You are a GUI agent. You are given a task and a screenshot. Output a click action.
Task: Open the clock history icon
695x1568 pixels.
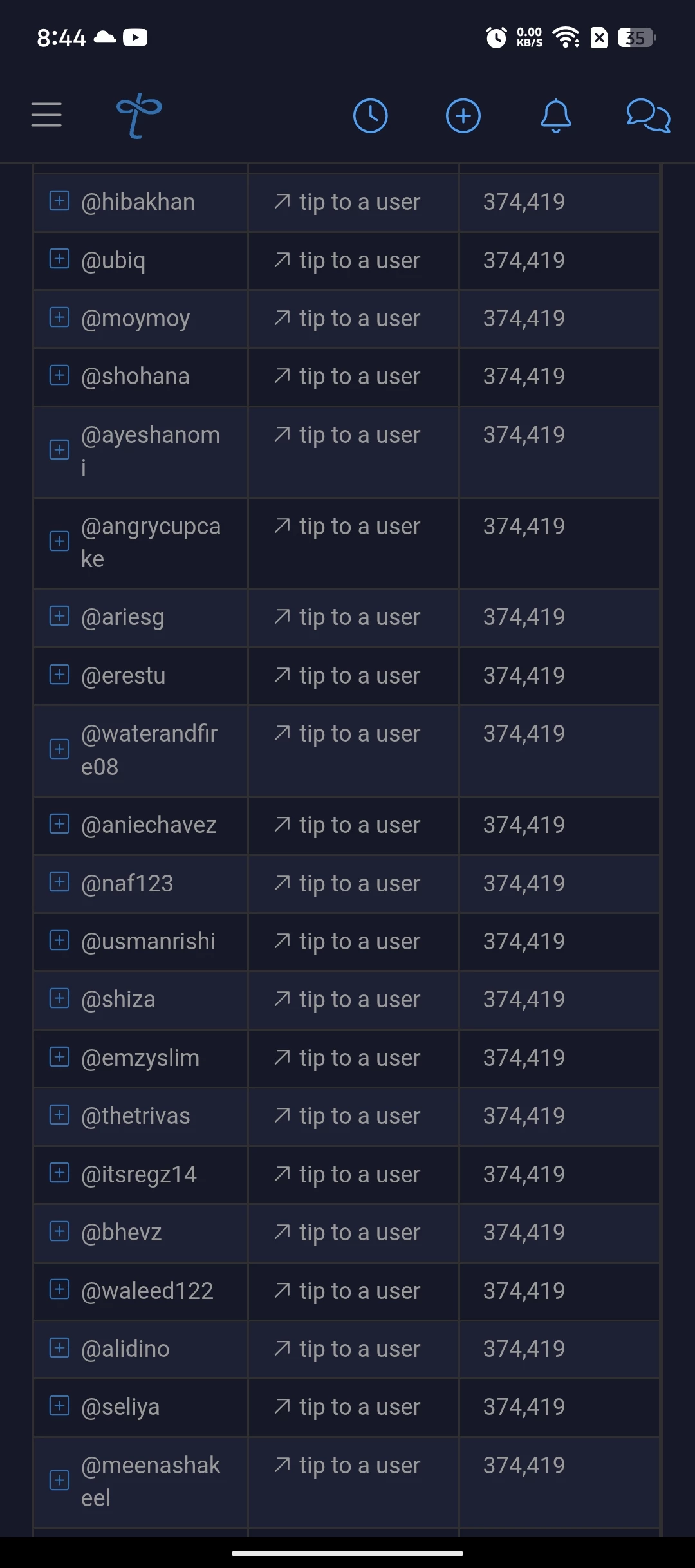coord(371,116)
